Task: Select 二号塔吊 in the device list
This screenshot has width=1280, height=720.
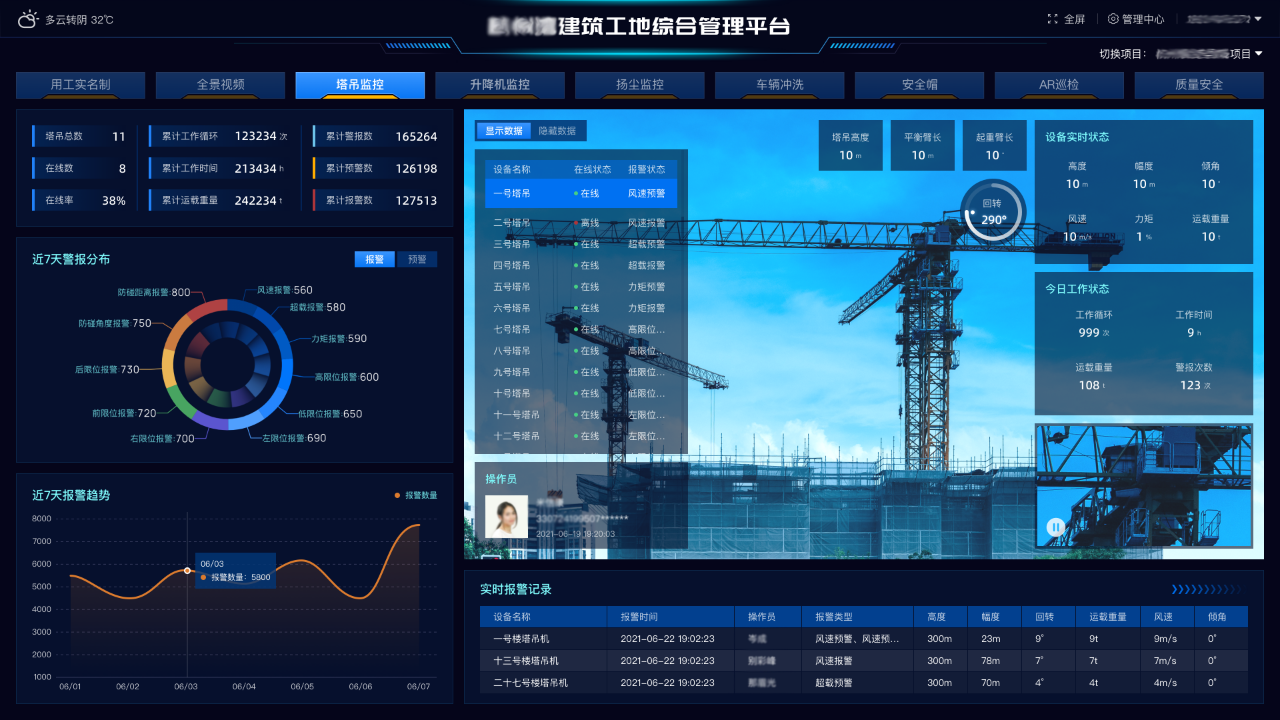Action: click(x=512, y=223)
